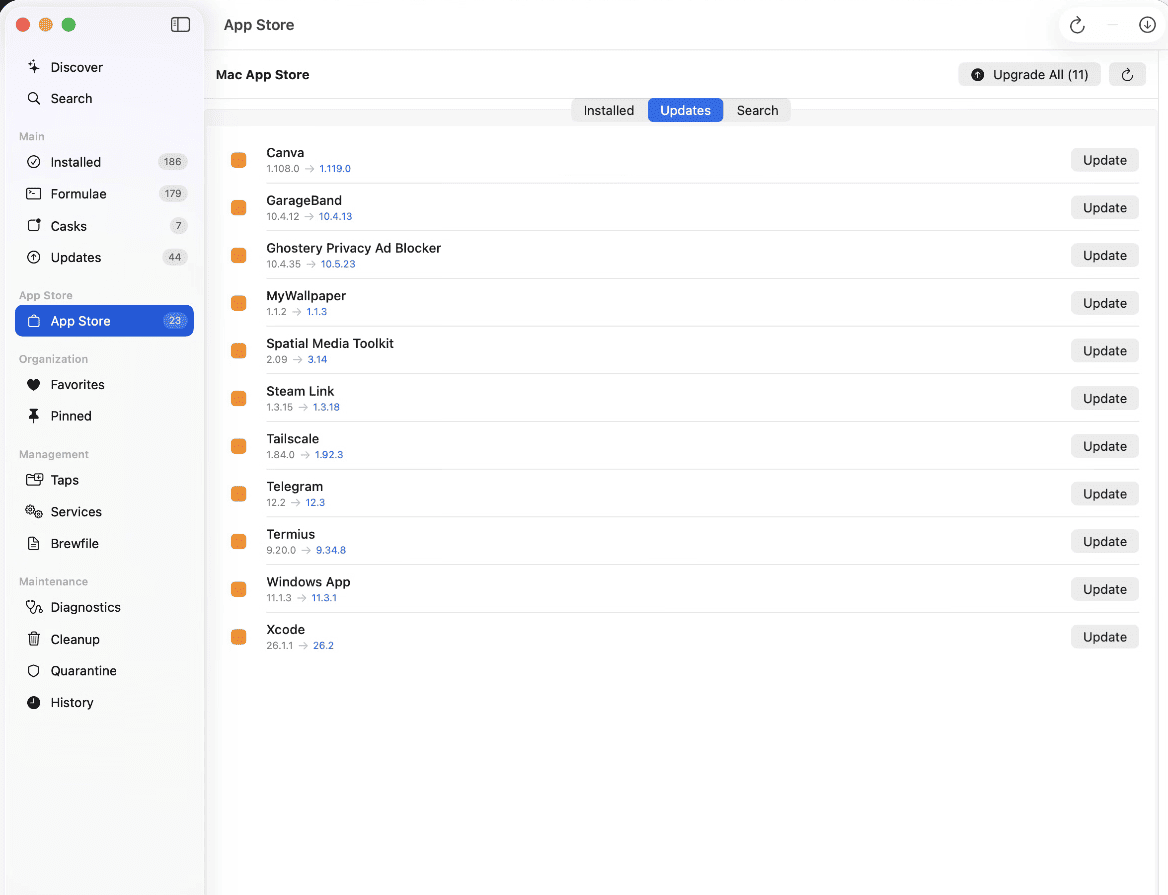Screen dimensions: 1168x895
Task: Click the Quarantine shield icon
Action: (x=34, y=671)
